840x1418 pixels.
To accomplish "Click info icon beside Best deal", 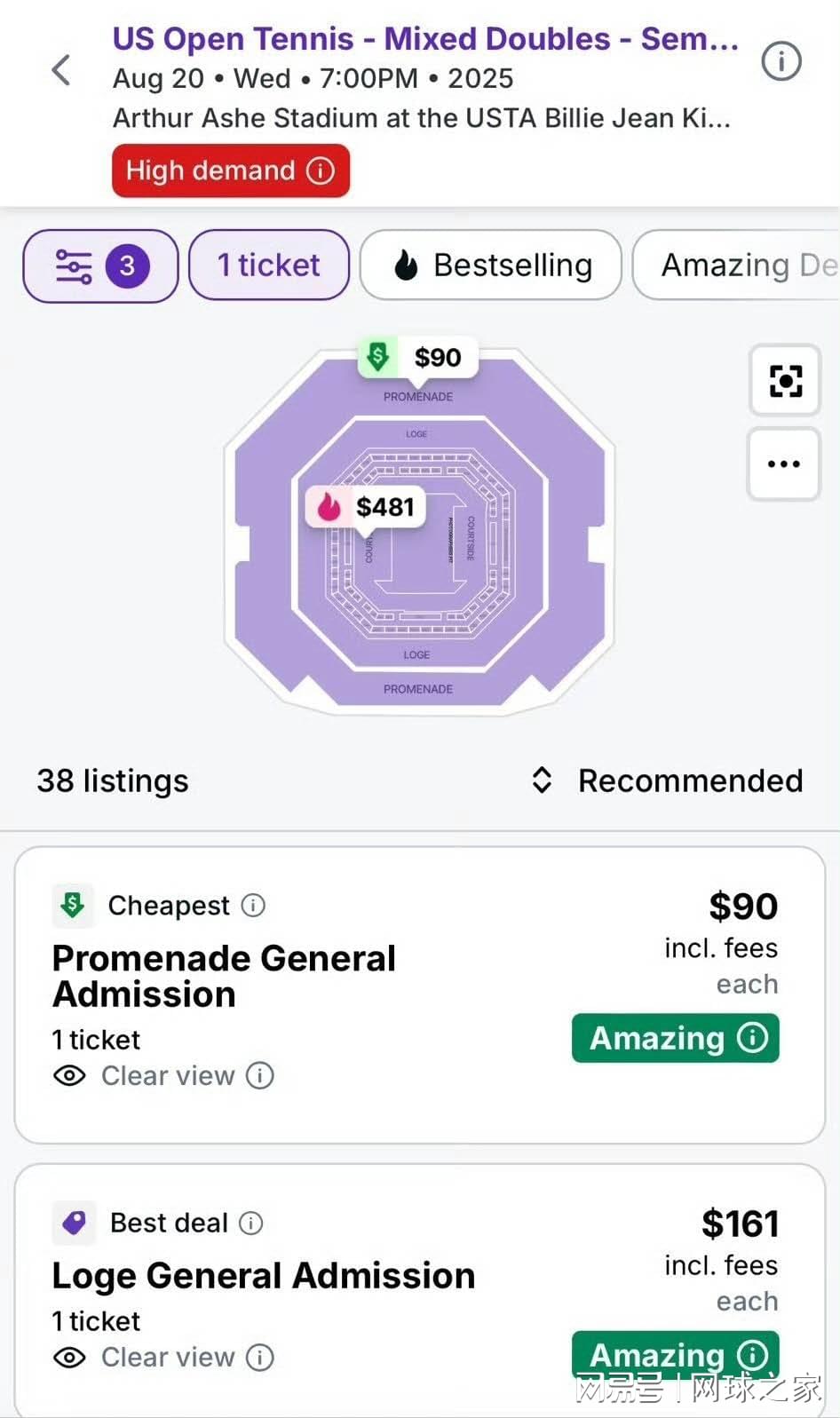I will point(251,1224).
